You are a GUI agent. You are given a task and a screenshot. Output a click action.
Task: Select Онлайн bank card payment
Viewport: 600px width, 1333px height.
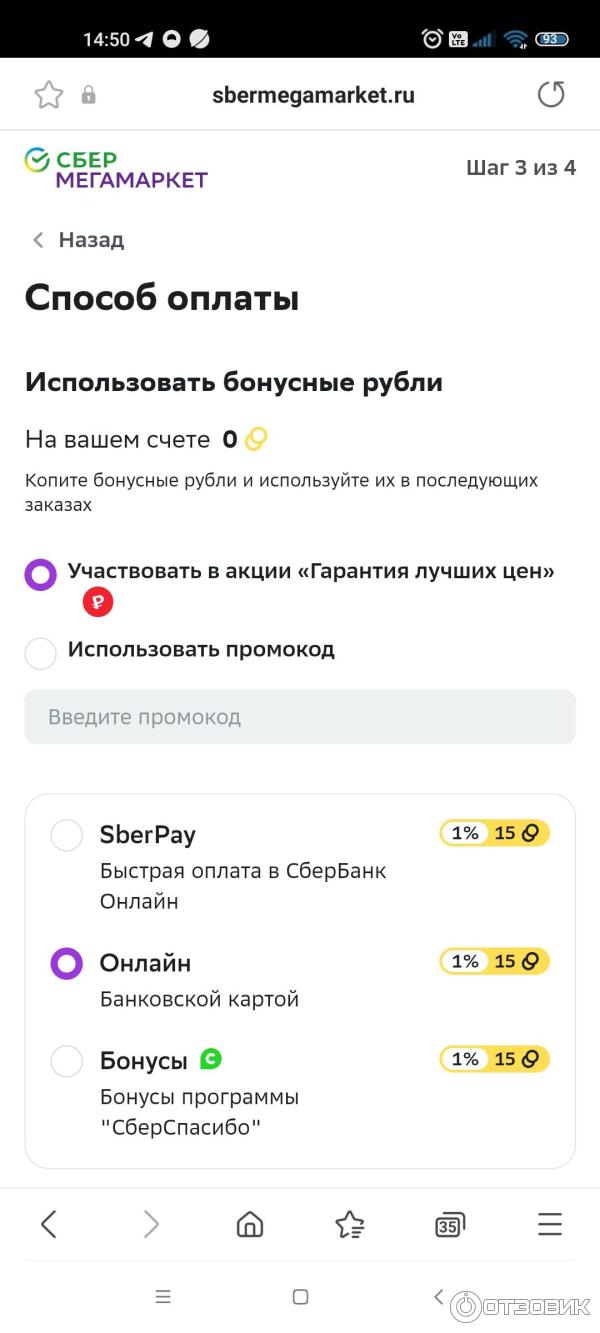67,964
